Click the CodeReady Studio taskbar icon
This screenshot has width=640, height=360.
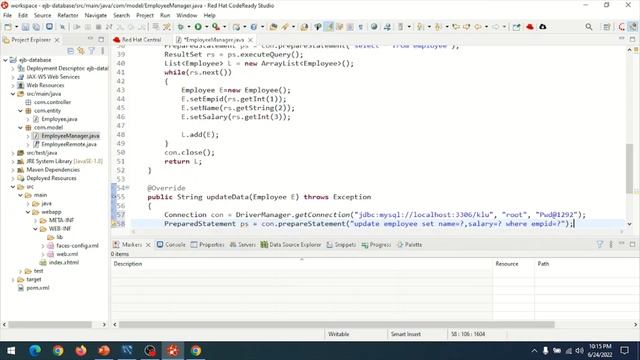pos(173,351)
